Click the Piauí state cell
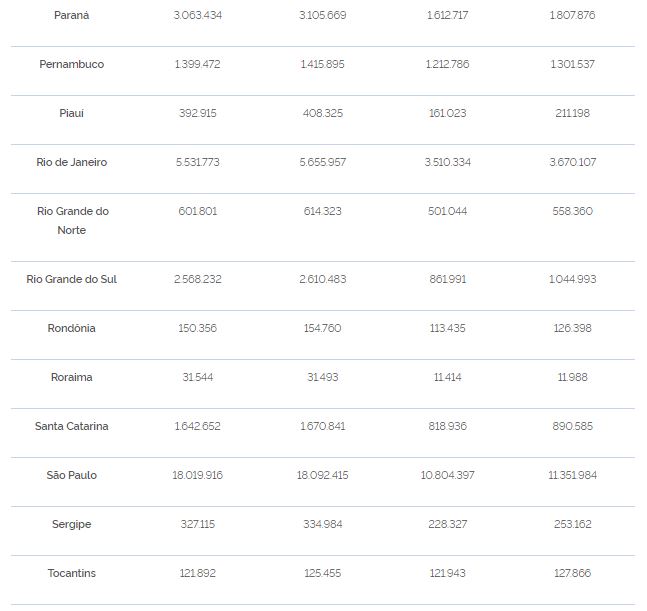 click(x=71, y=113)
